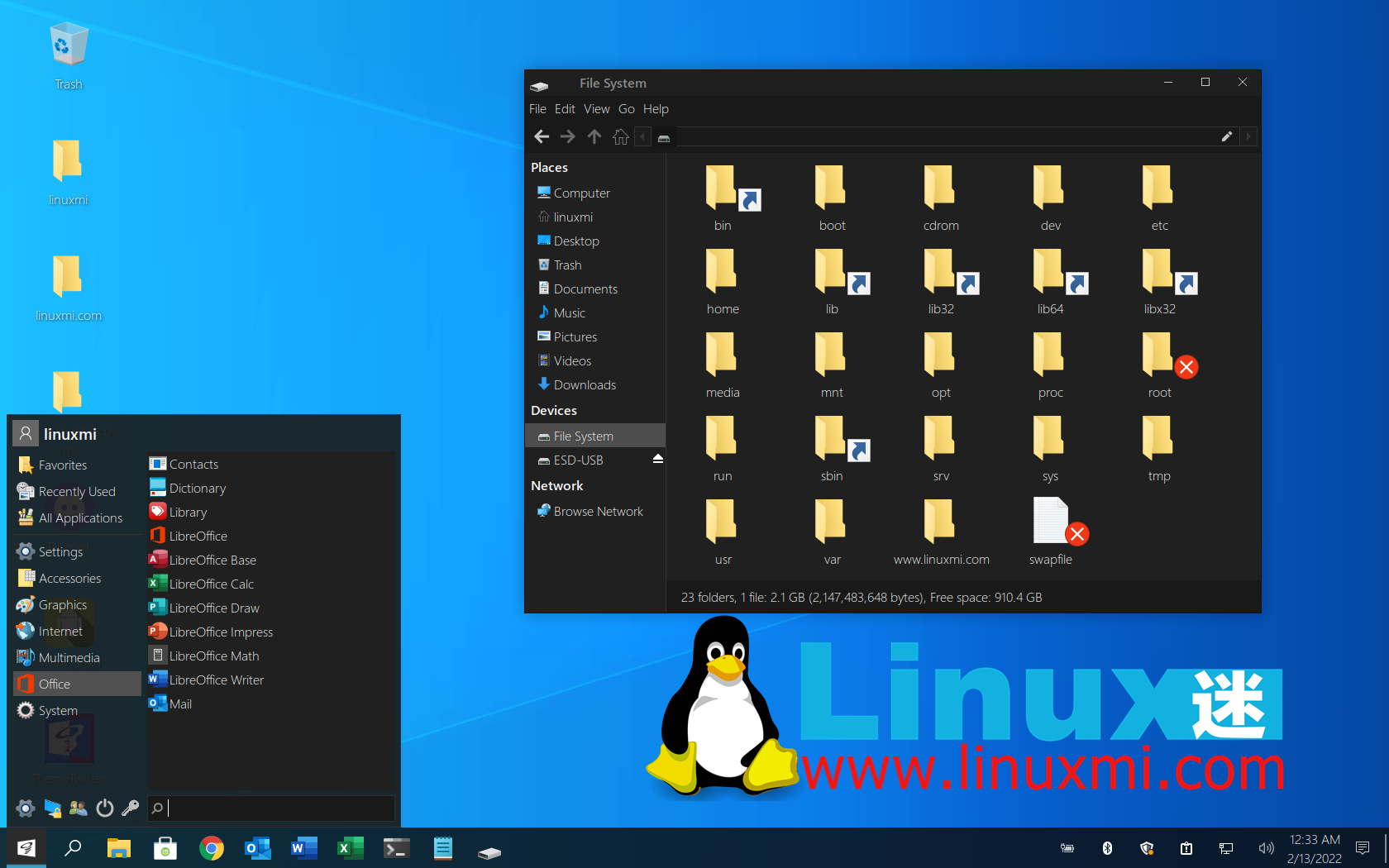Launch Outlook-style mail from taskbar
The height and width of the screenshot is (868, 1389).
pyautogui.click(x=258, y=848)
